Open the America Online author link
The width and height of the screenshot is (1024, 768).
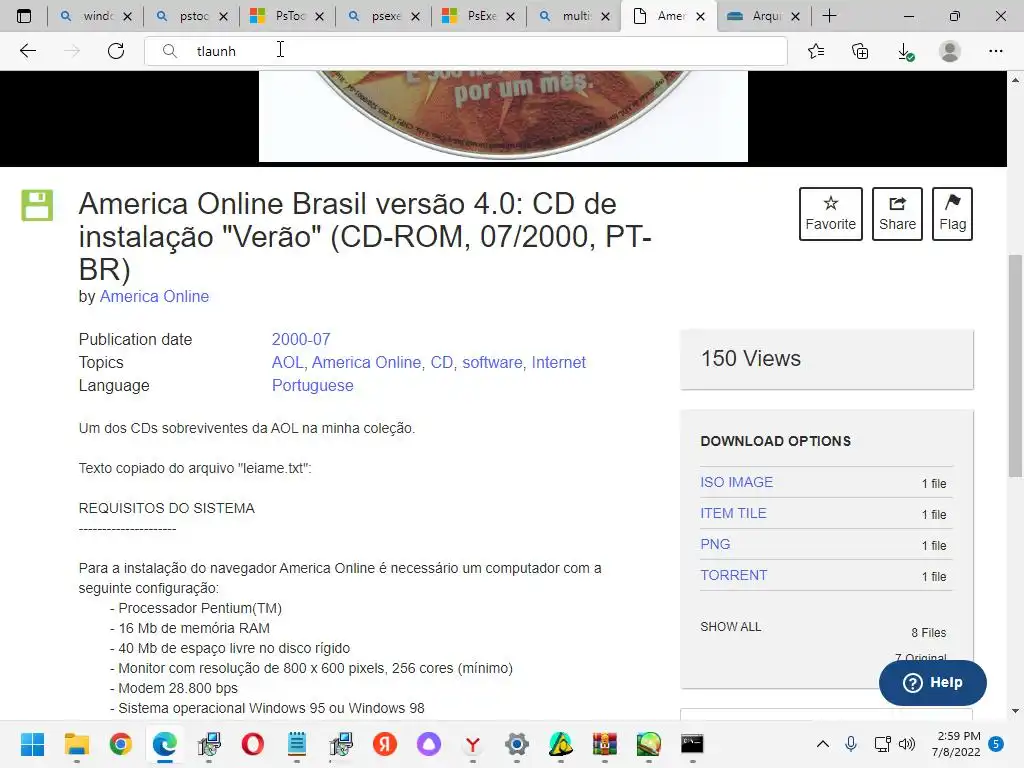coord(154,296)
